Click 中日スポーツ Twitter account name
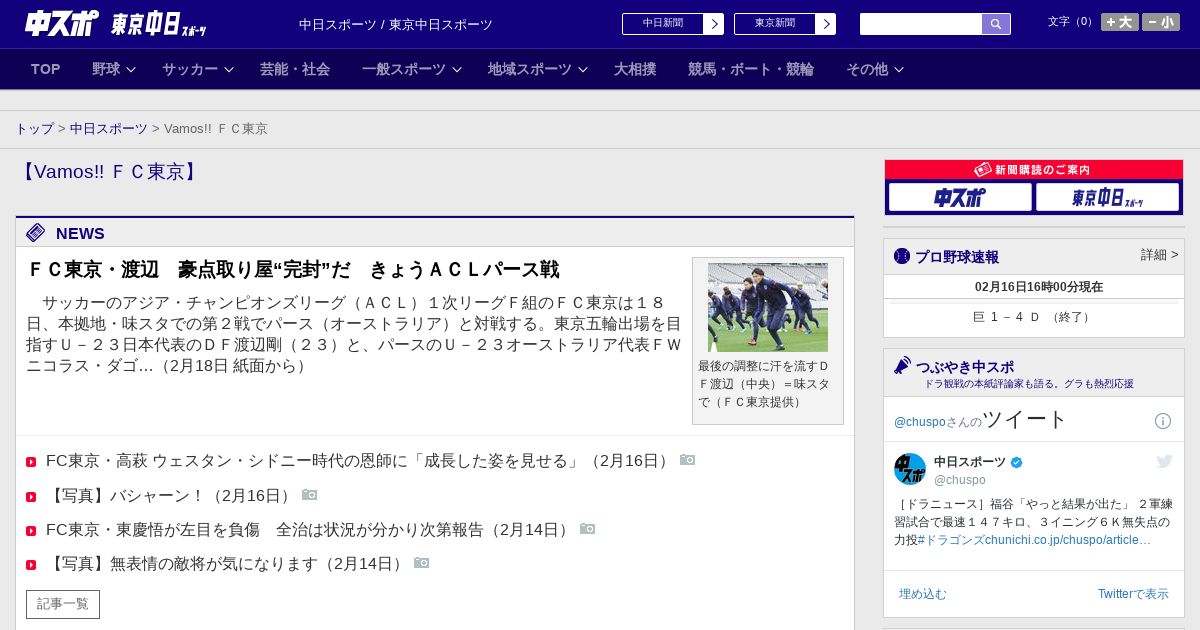The image size is (1200, 630). pos(970,462)
